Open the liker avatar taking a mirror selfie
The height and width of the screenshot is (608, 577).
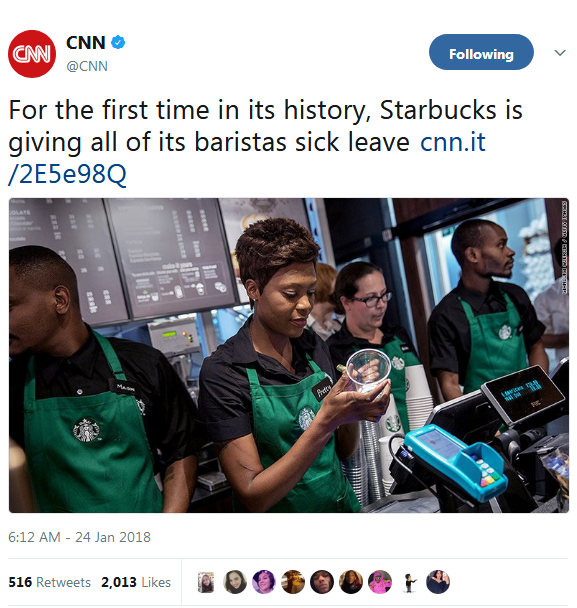(438, 582)
